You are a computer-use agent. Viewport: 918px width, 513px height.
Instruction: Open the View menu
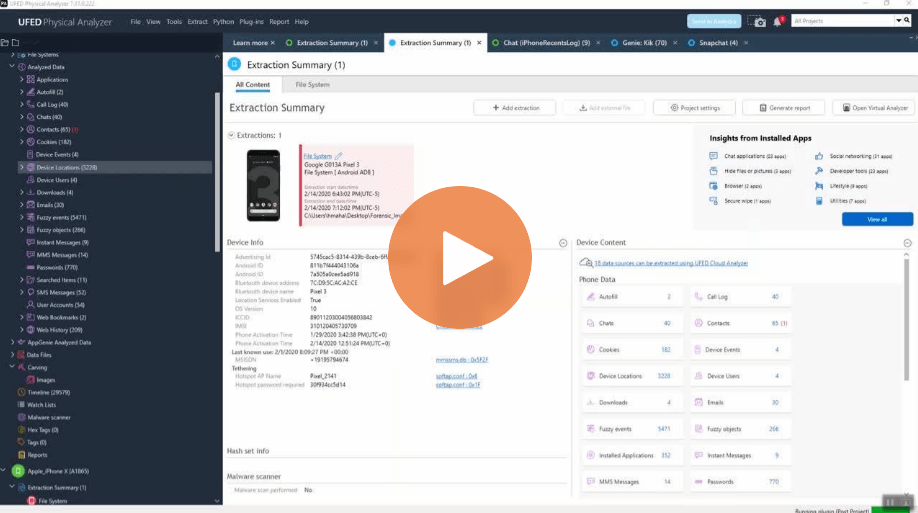pyautogui.click(x=153, y=22)
